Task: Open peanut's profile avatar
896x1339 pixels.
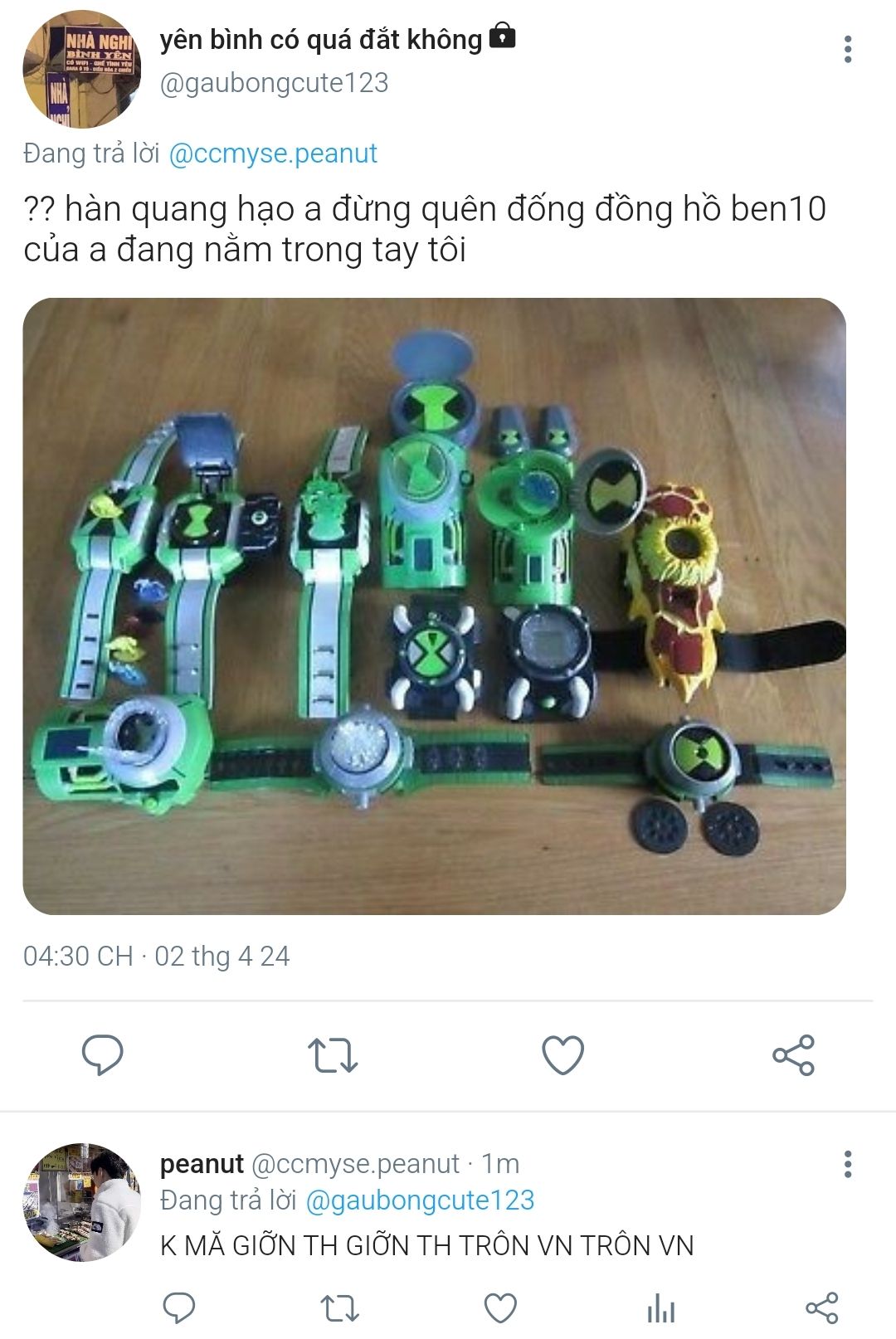Action: 81,1202
